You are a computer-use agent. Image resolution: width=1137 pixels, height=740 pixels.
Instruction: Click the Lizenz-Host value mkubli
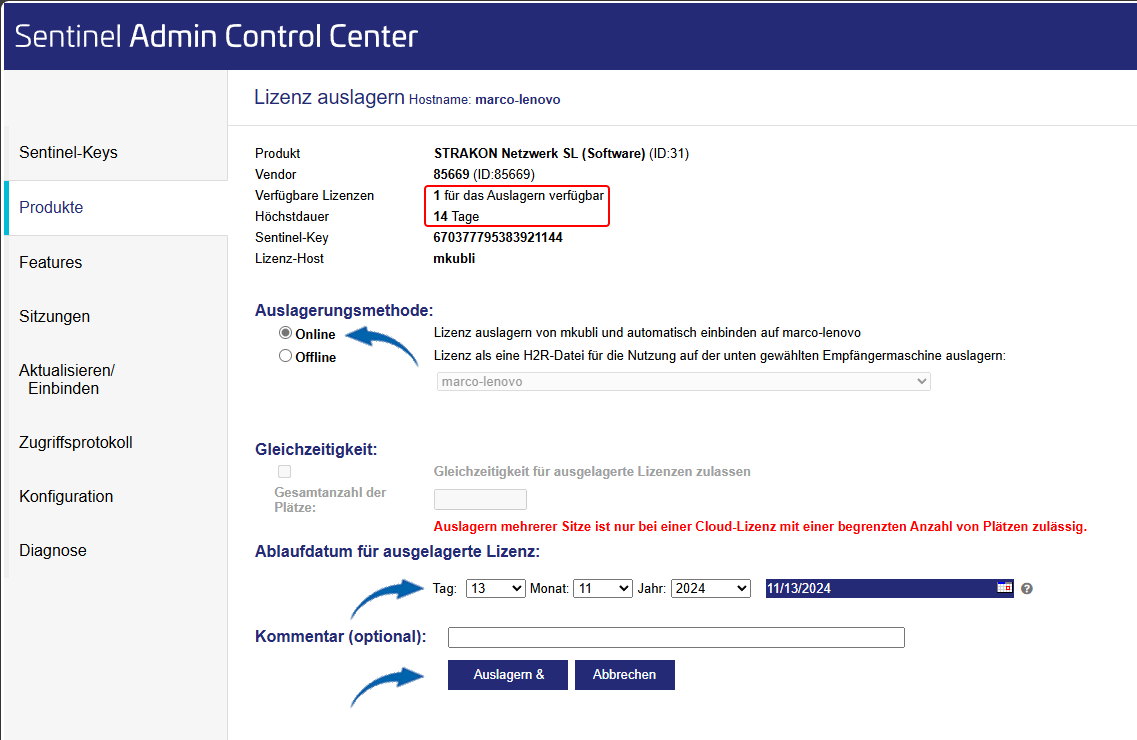[454, 259]
